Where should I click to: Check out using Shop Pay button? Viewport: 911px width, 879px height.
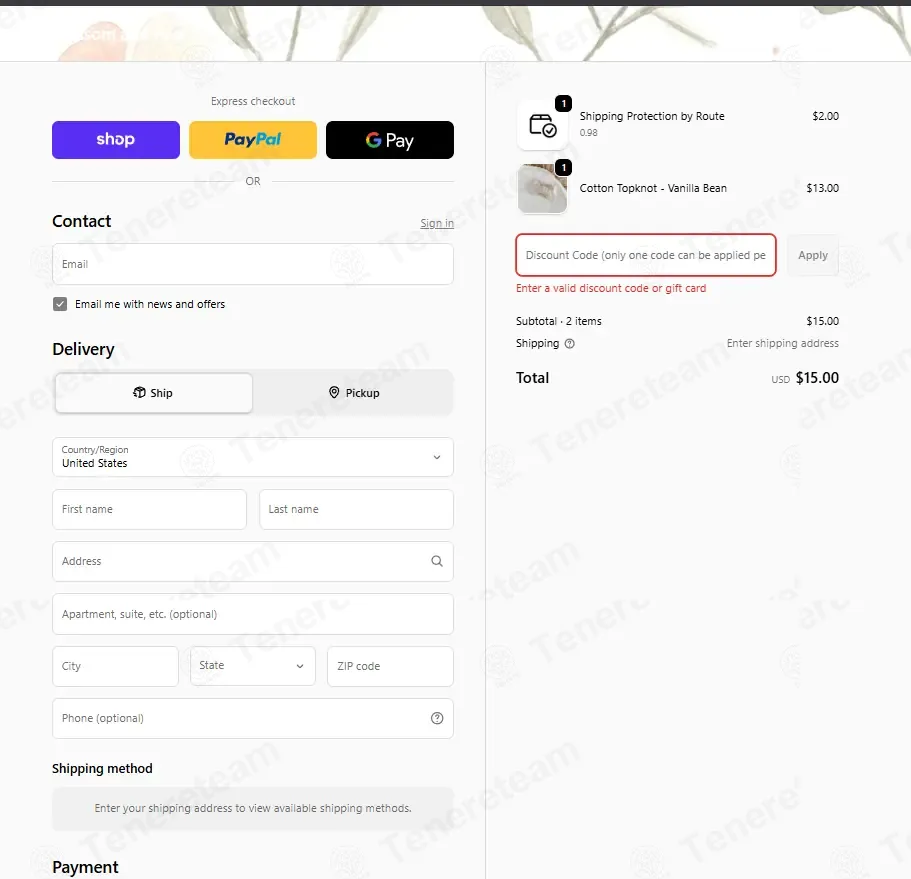[116, 140]
